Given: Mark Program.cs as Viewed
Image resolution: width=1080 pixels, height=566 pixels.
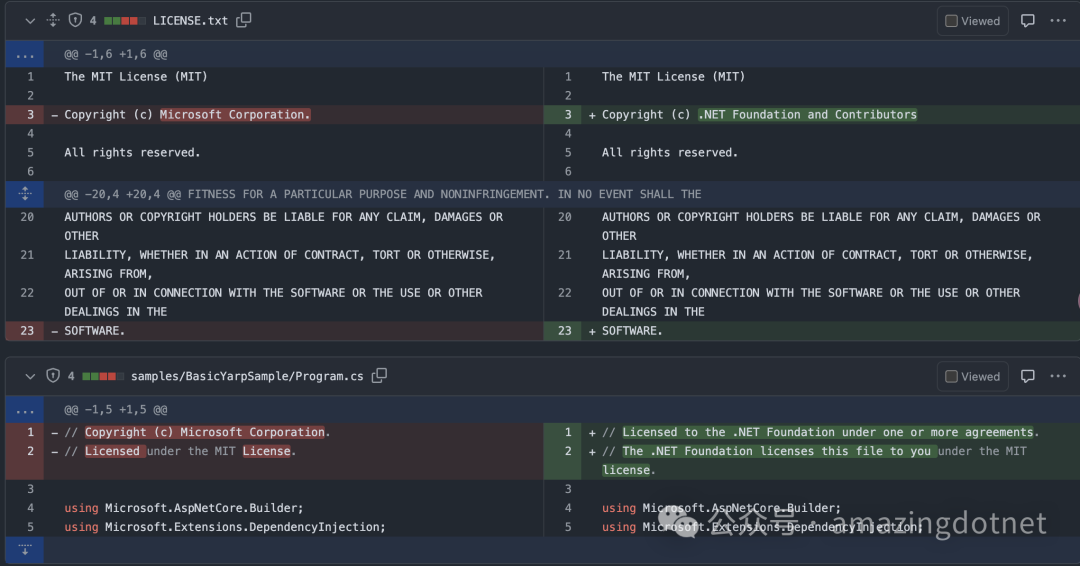Looking at the screenshot, I should coord(973,377).
